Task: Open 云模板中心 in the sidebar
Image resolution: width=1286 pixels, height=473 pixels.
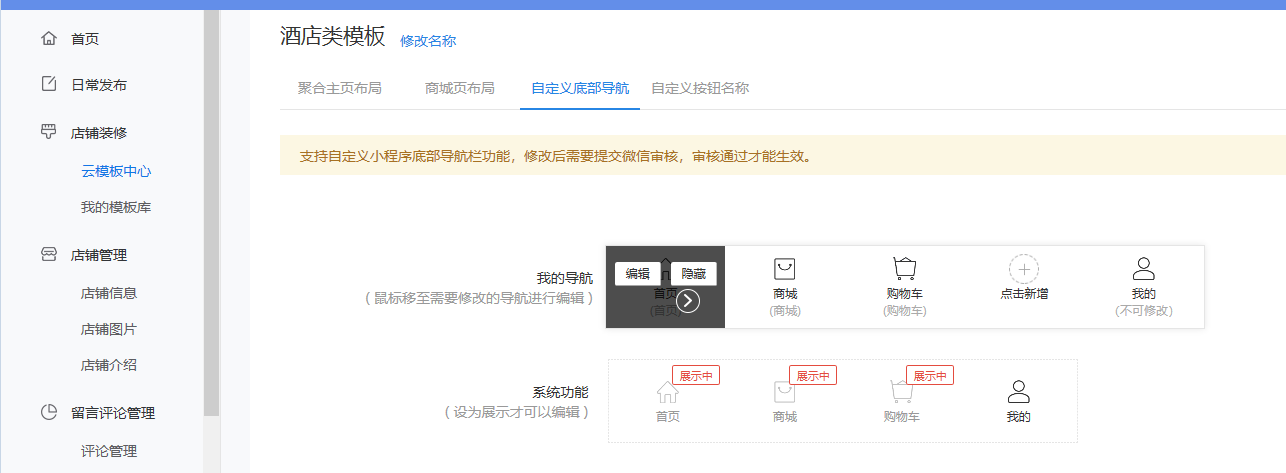Action: [116, 171]
